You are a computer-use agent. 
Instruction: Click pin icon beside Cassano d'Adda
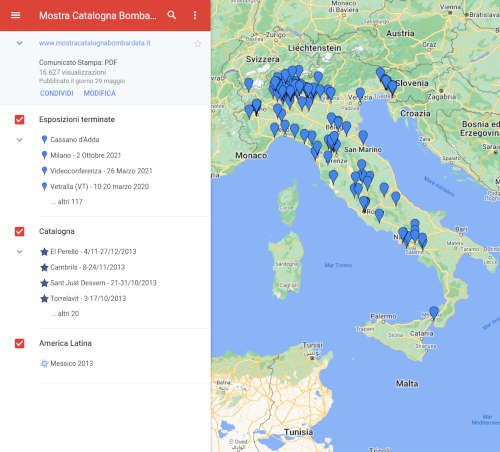(x=44, y=140)
